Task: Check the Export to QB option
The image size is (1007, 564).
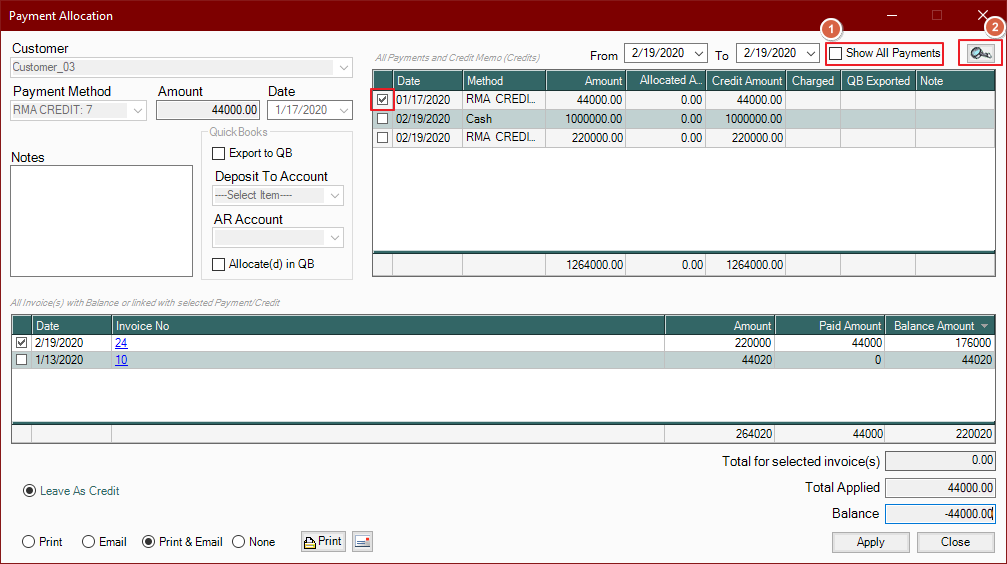Action: tap(219, 153)
